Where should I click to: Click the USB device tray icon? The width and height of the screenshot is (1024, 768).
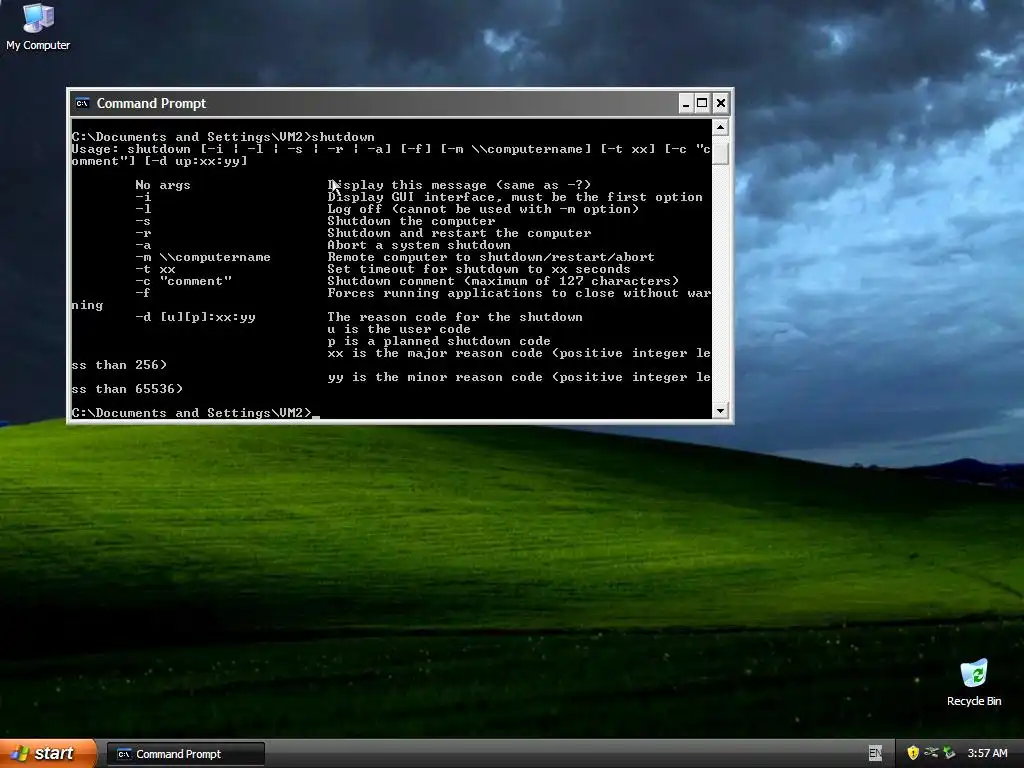(931, 753)
